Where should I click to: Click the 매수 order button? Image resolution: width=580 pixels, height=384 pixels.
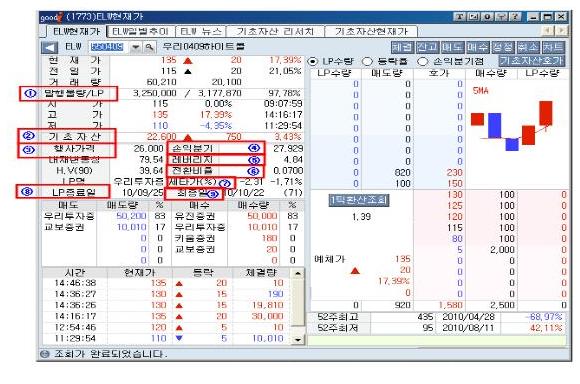click(478, 47)
